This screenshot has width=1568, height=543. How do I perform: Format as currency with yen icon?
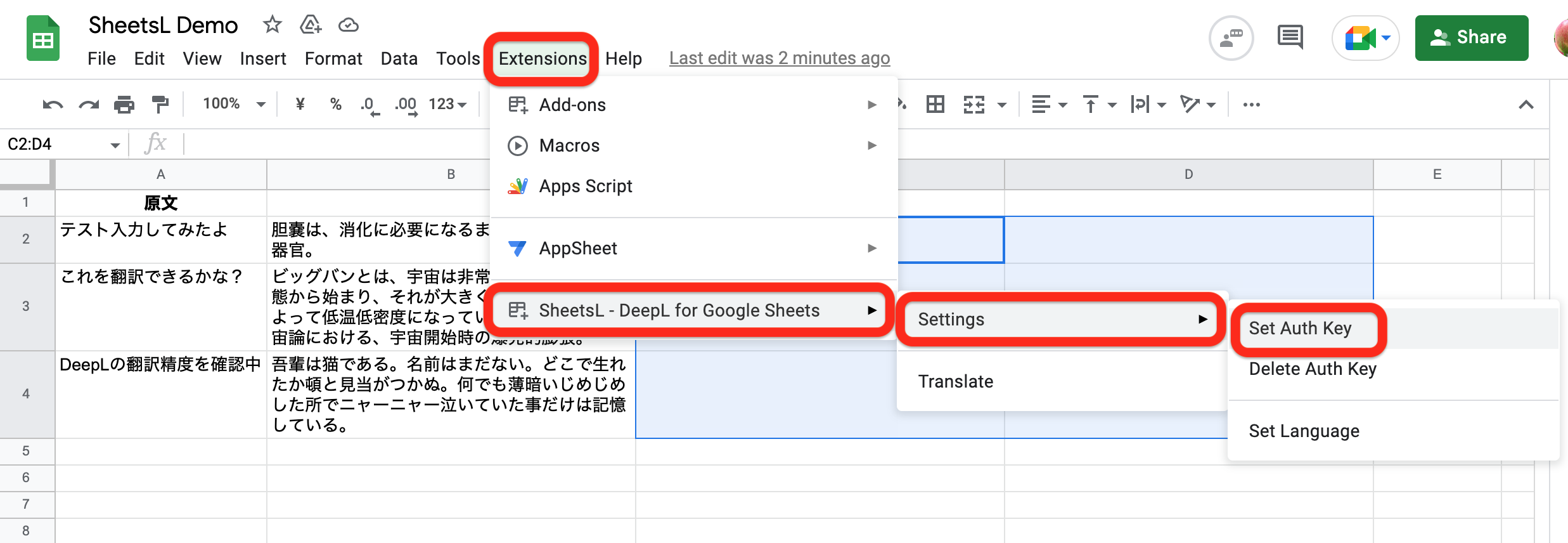pos(300,103)
